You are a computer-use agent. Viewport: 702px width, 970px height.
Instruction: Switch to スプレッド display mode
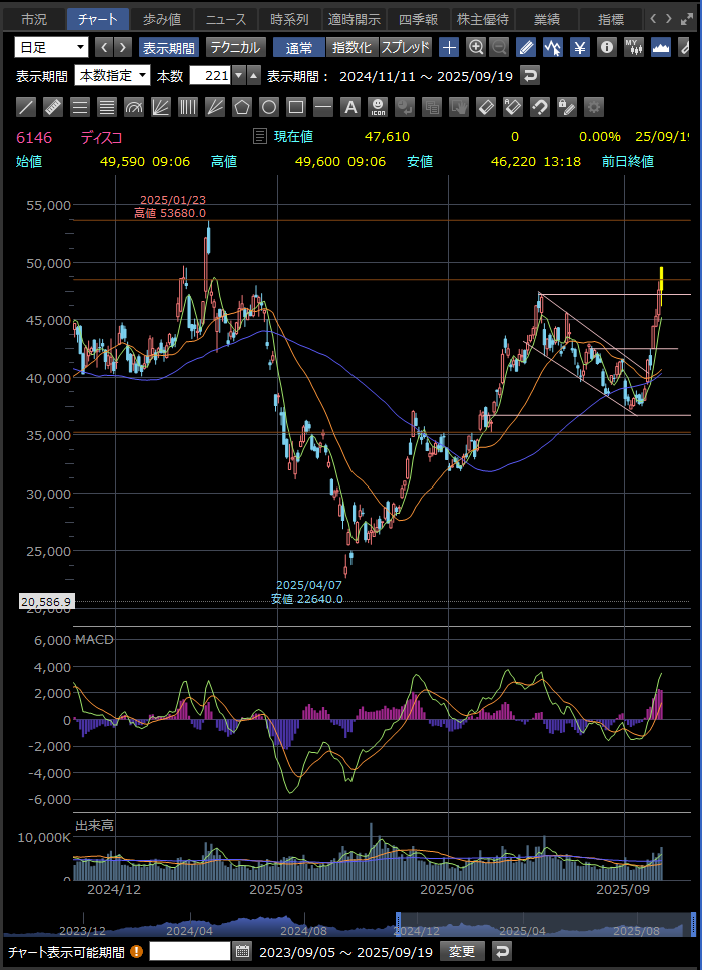[x=405, y=47]
